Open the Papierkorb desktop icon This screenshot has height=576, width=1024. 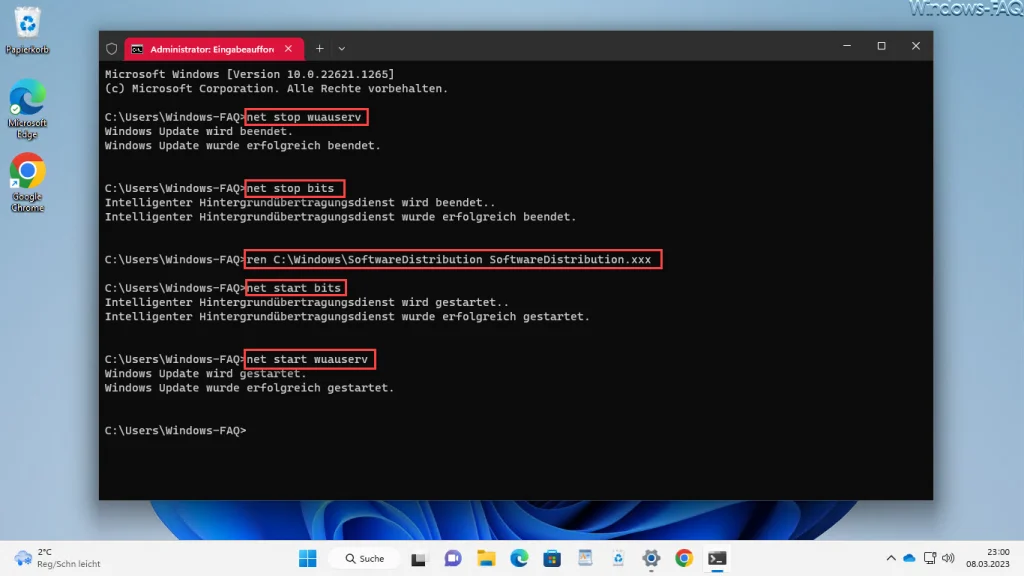(27, 31)
